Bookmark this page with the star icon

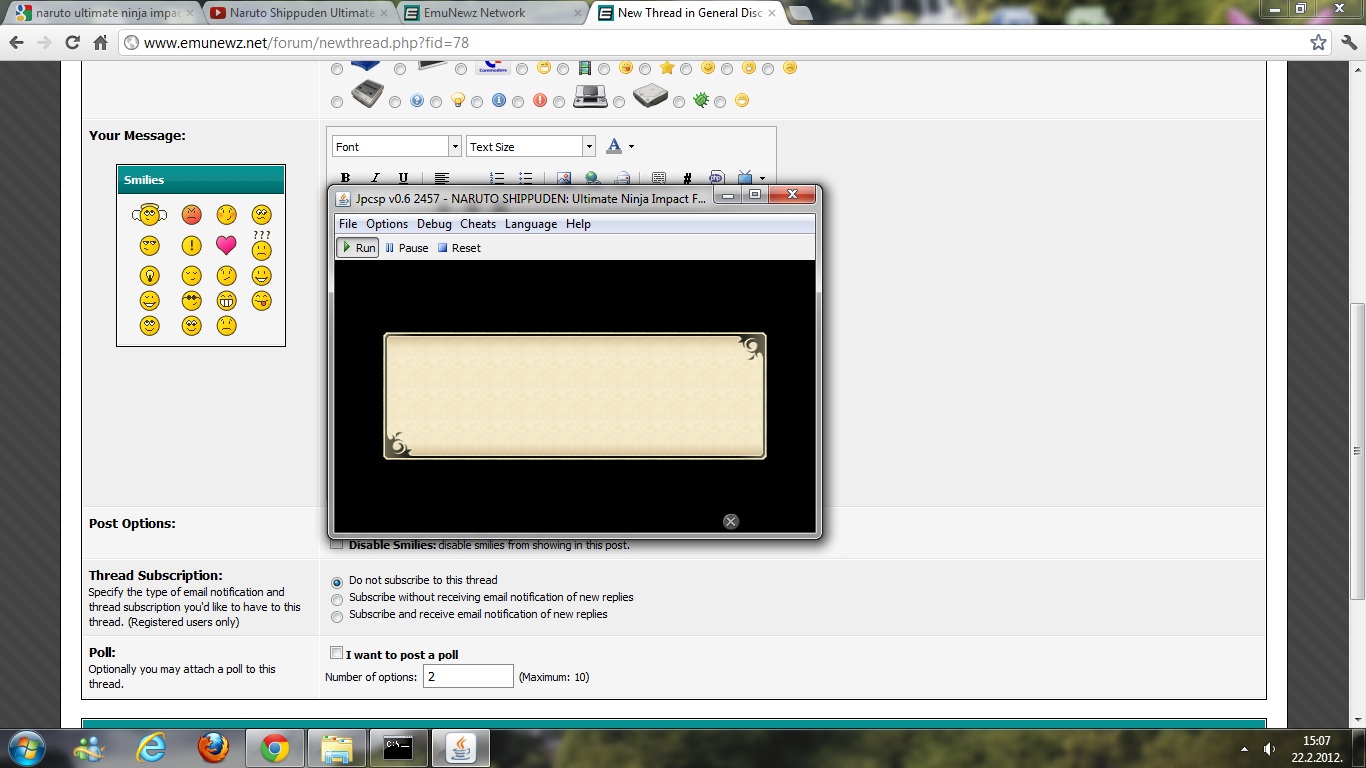[1318, 43]
